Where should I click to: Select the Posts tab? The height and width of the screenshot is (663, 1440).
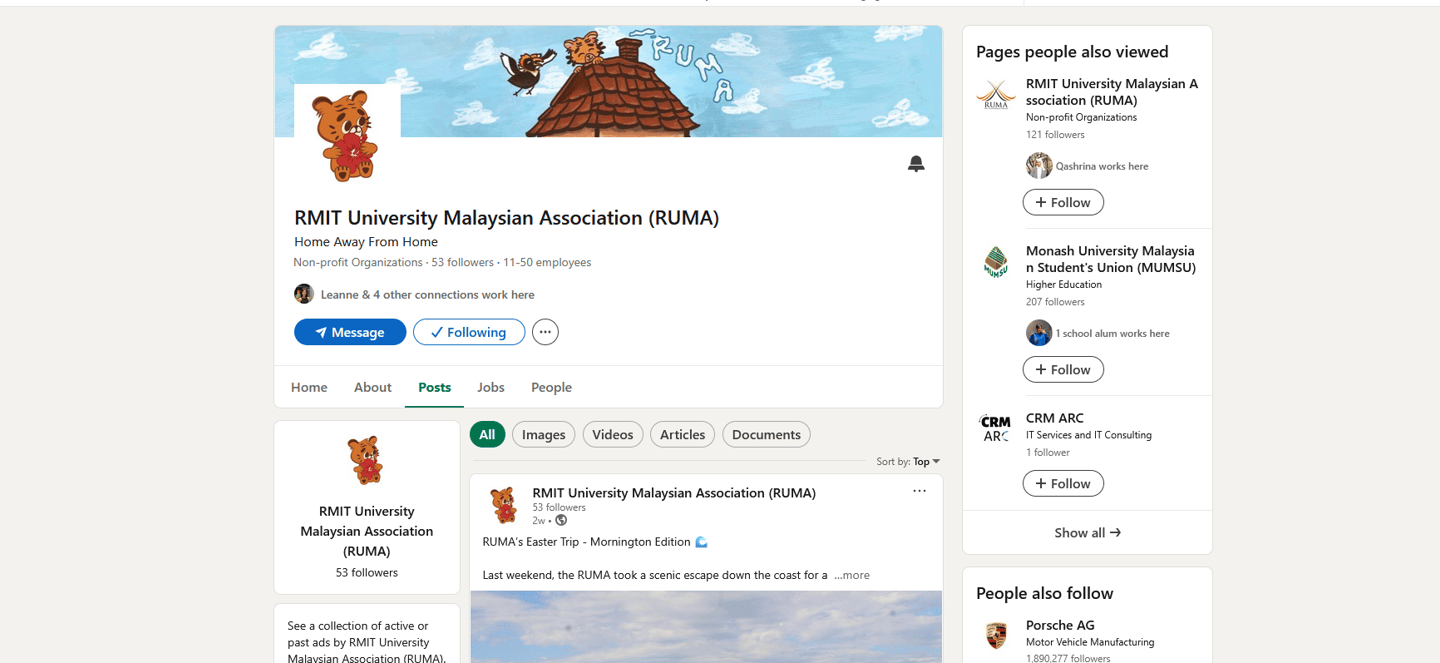[x=434, y=387]
